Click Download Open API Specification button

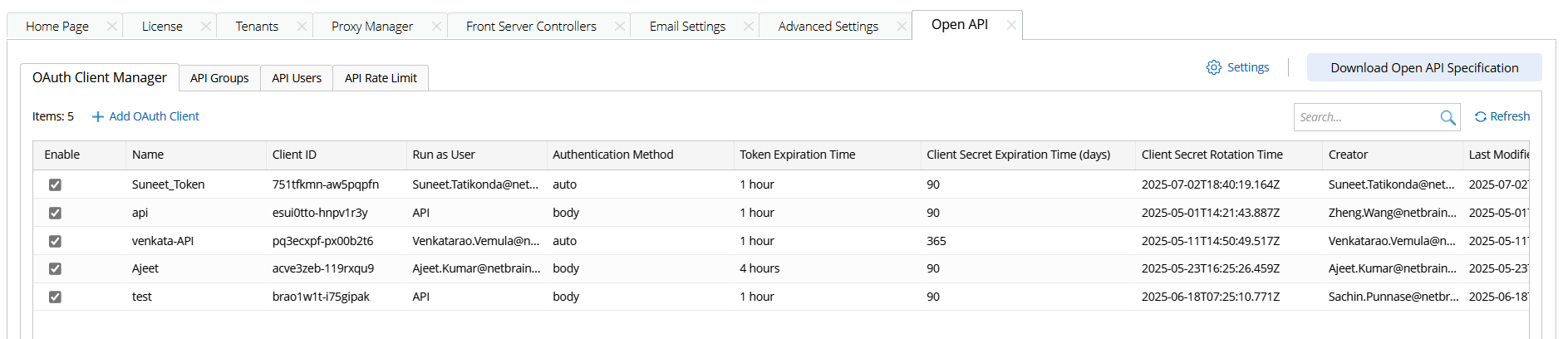(x=1423, y=68)
